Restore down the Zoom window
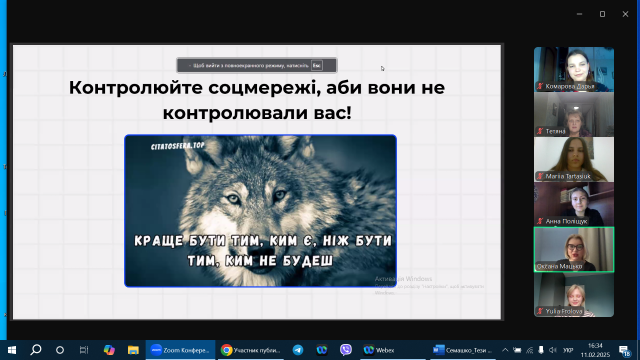Viewport: 640px width, 360px height. [x=602, y=14]
